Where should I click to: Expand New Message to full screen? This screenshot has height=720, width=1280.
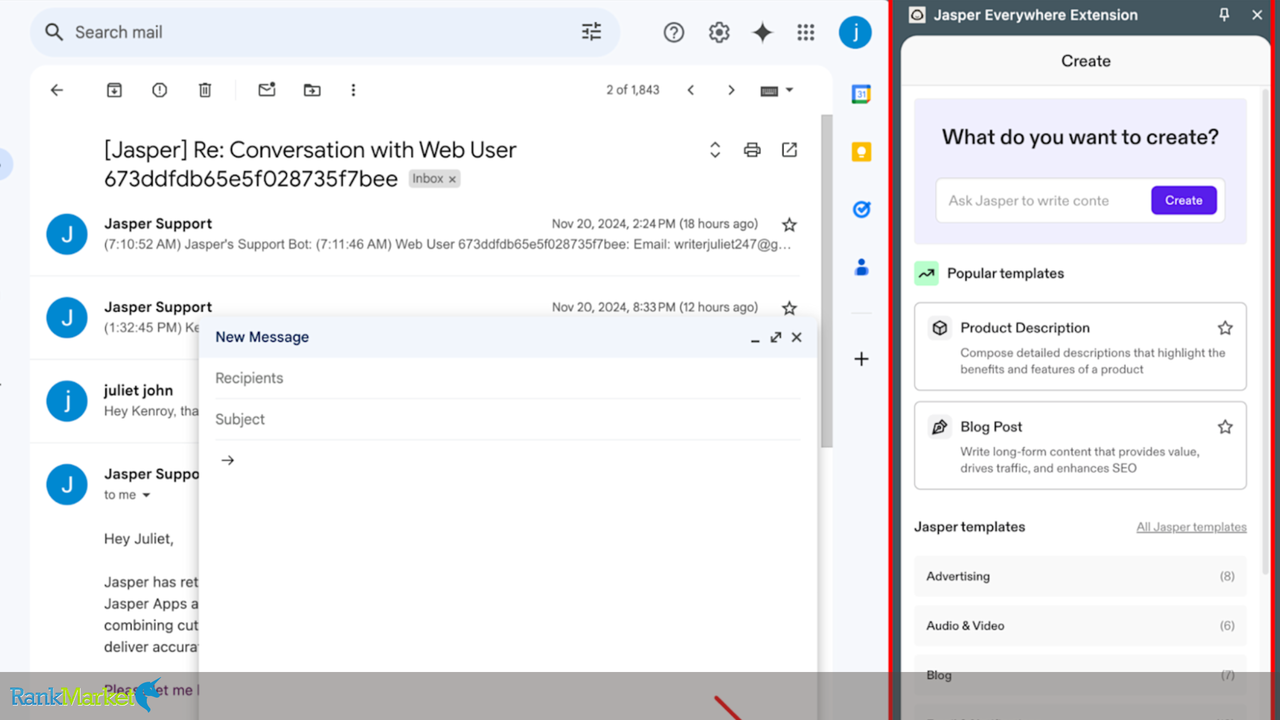point(776,338)
